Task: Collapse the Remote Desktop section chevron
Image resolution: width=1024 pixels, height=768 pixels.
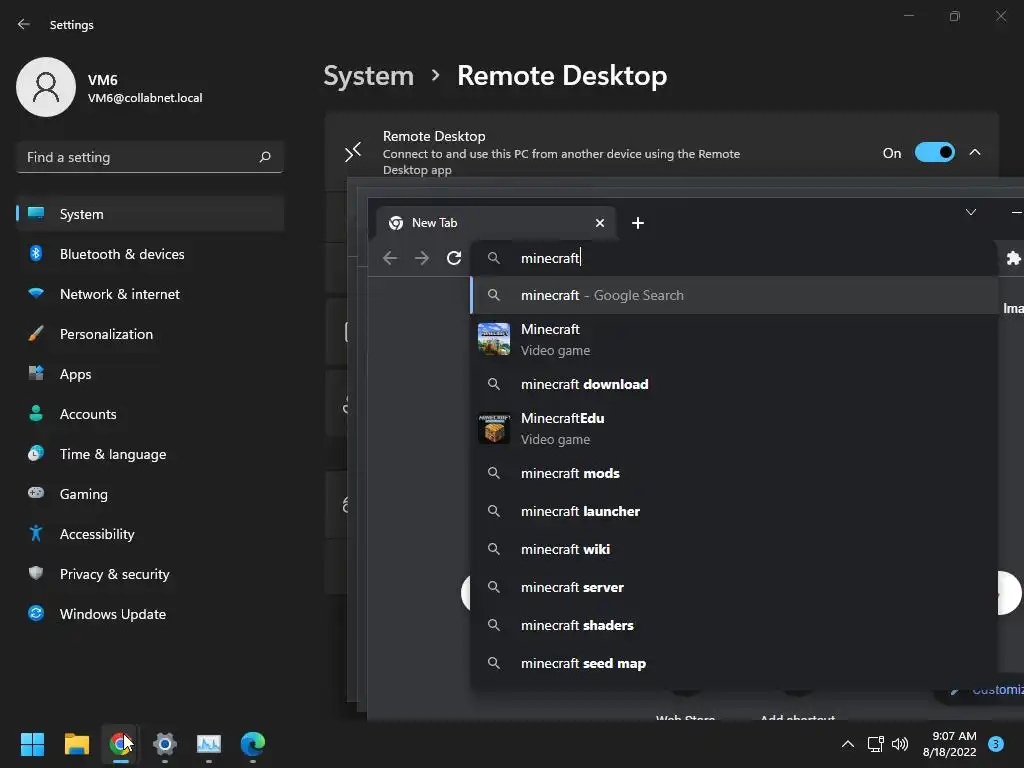Action: pos(975,152)
